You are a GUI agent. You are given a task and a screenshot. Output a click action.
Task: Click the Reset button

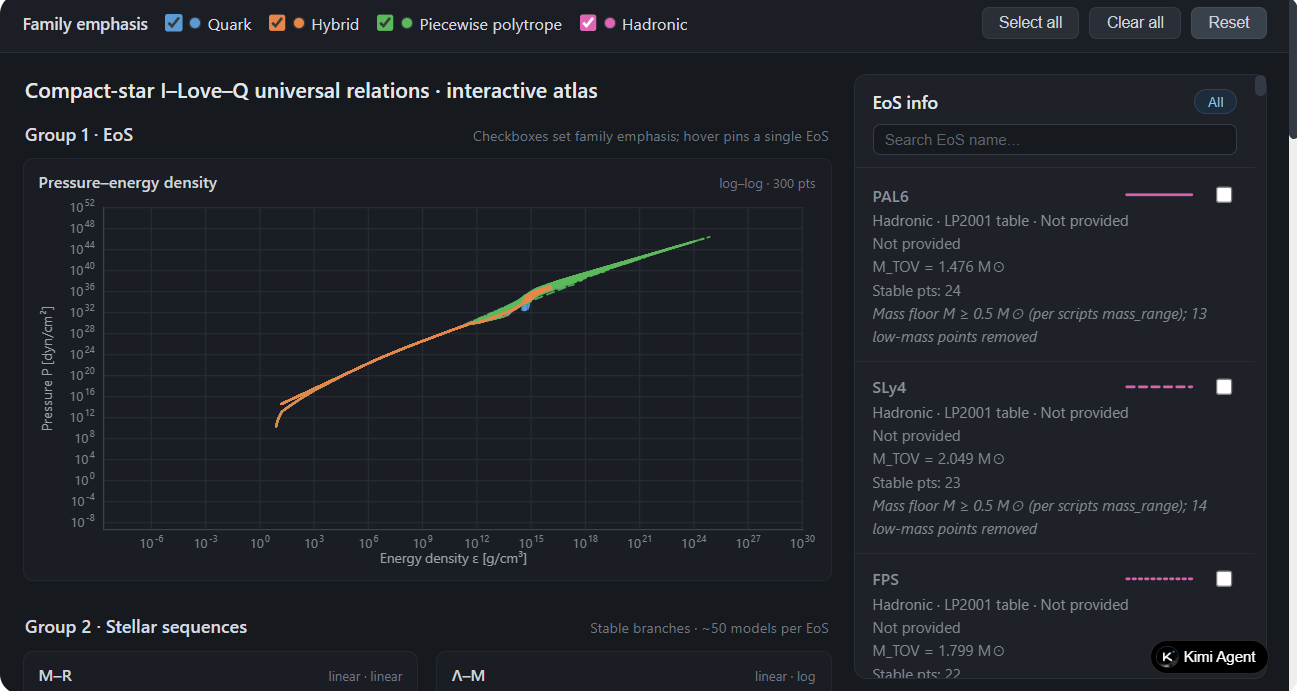pyautogui.click(x=1229, y=23)
